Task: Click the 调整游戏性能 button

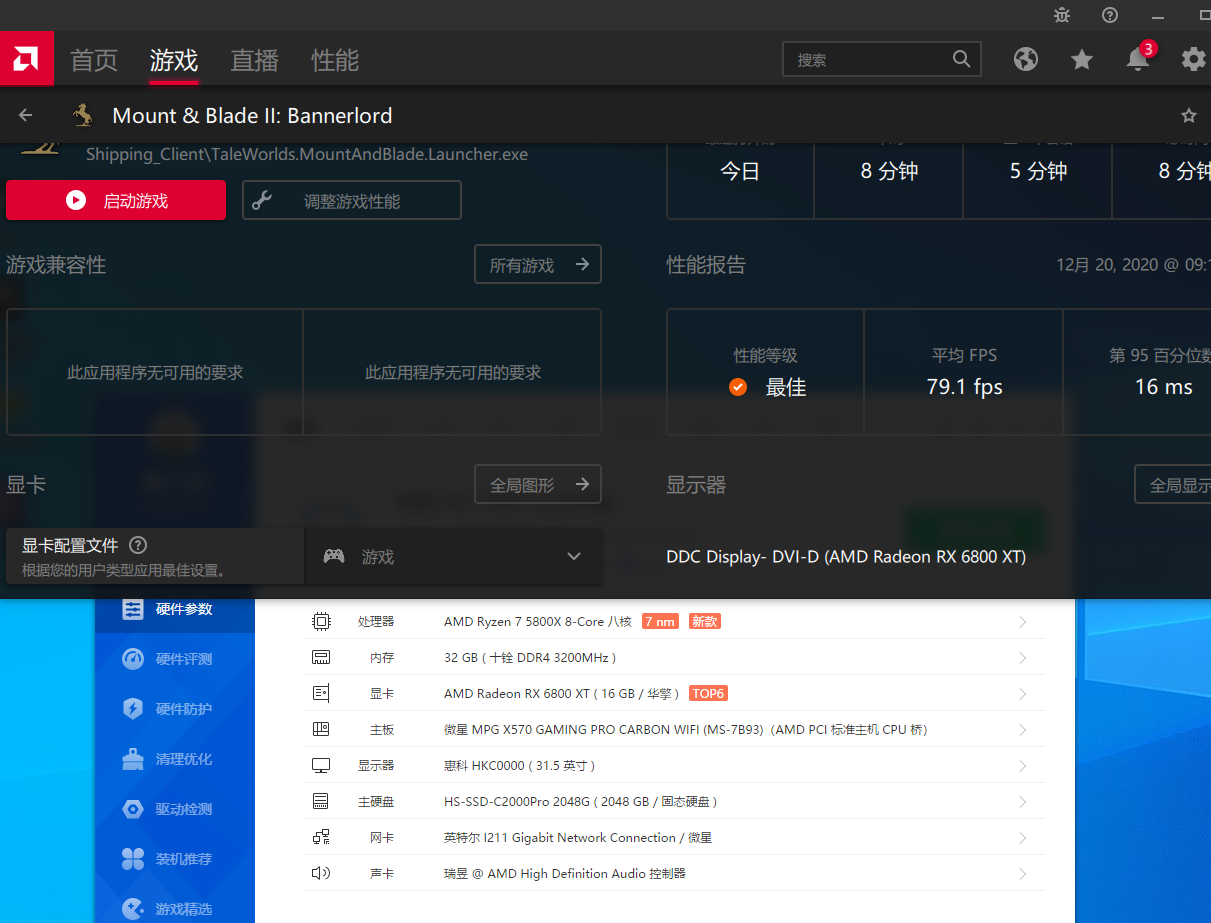Action: coord(352,200)
